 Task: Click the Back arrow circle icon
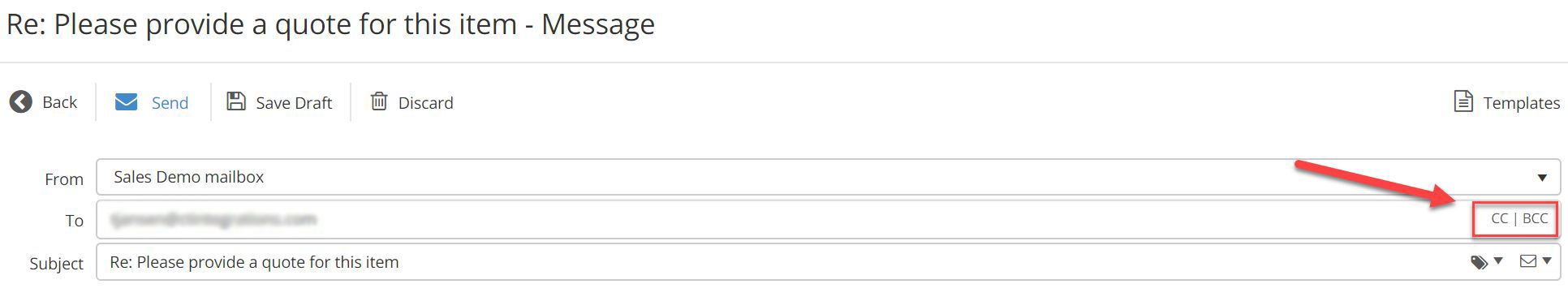pyautogui.click(x=21, y=102)
